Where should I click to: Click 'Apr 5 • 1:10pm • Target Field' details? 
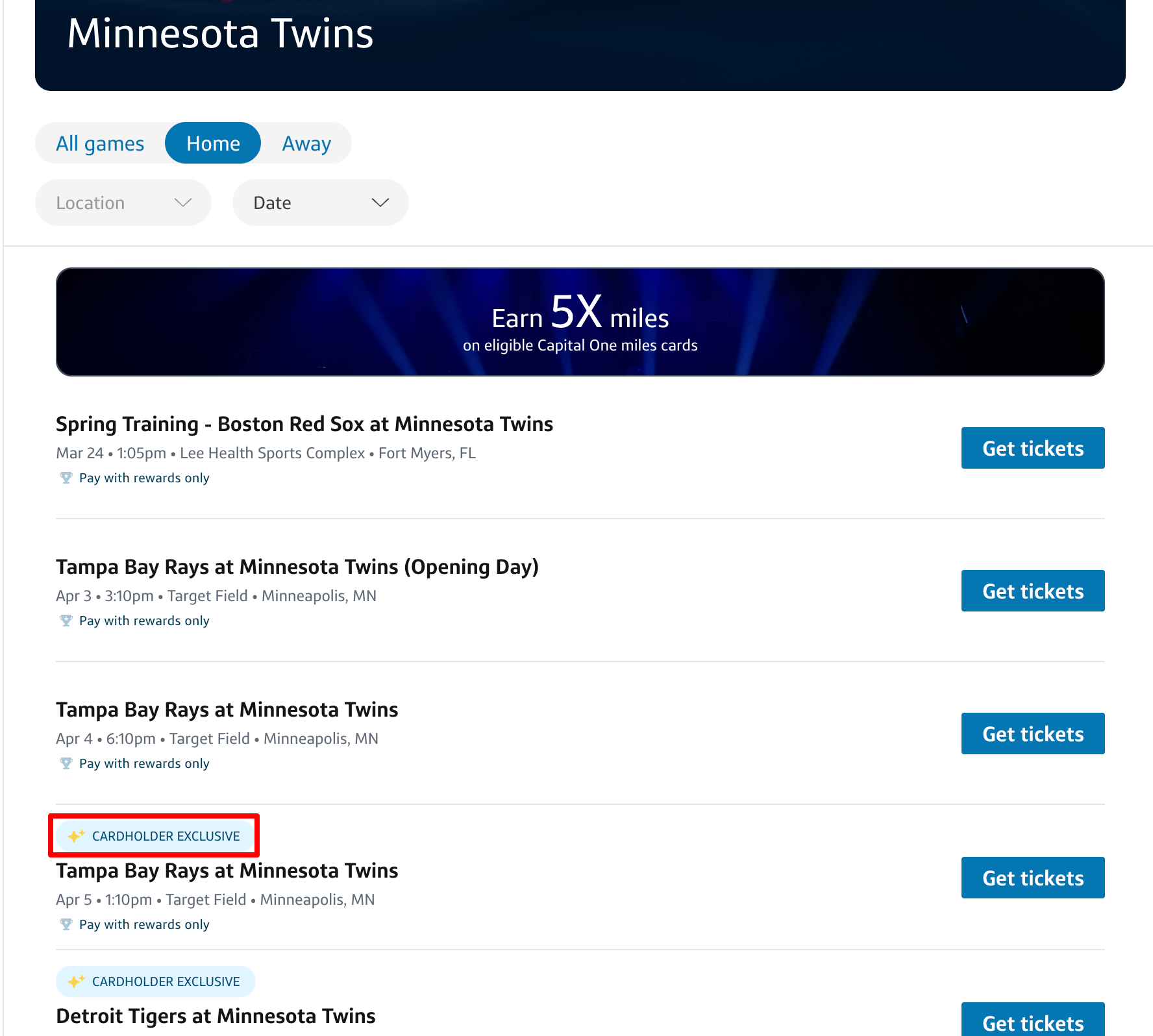tap(216, 900)
